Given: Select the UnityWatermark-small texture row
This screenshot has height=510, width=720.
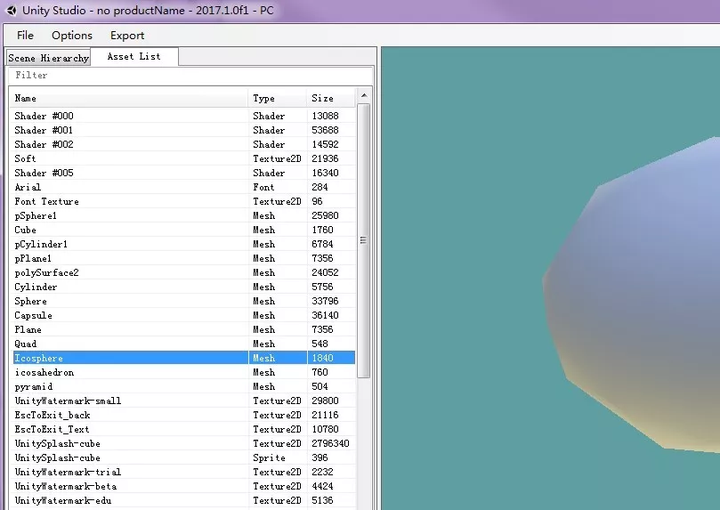Looking at the screenshot, I should [x=184, y=400].
